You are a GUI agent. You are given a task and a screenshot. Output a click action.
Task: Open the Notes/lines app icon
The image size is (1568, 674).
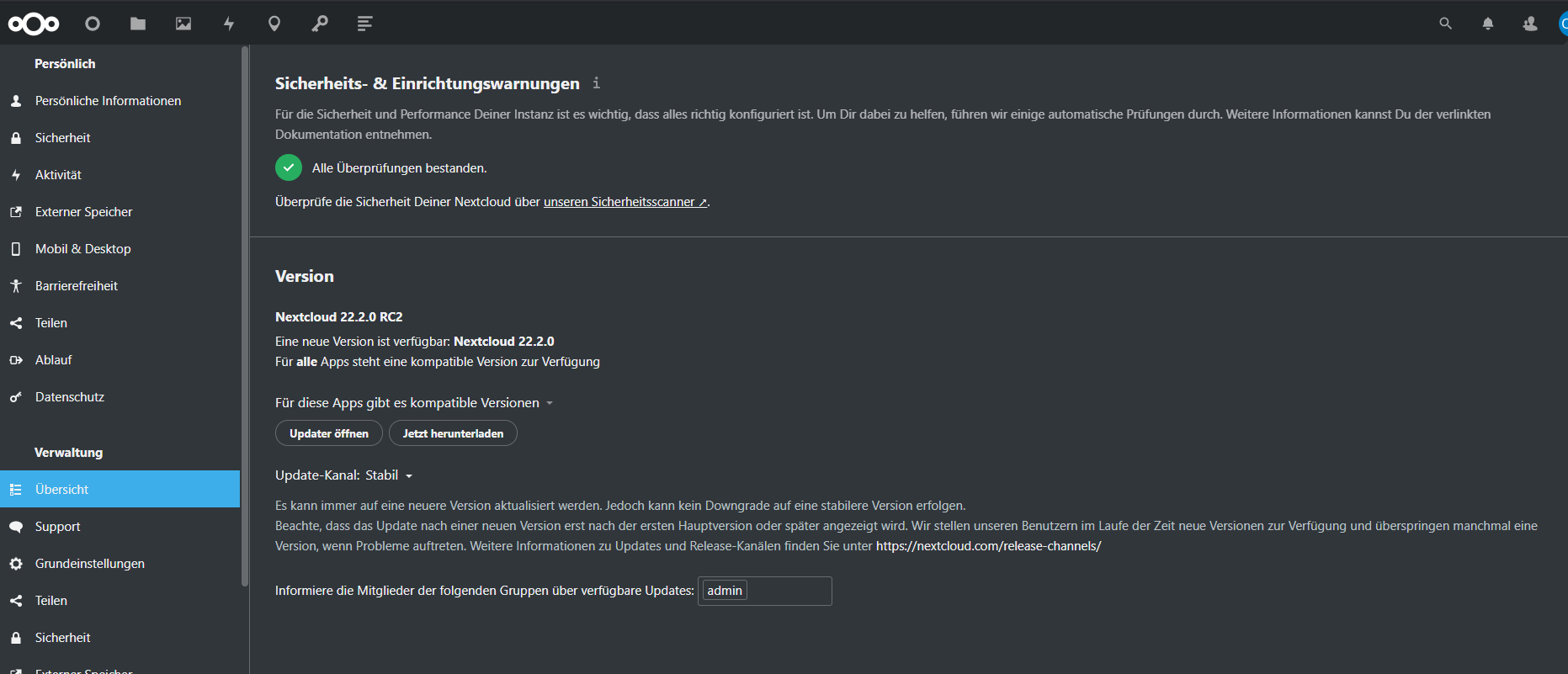pyautogui.click(x=364, y=24)
